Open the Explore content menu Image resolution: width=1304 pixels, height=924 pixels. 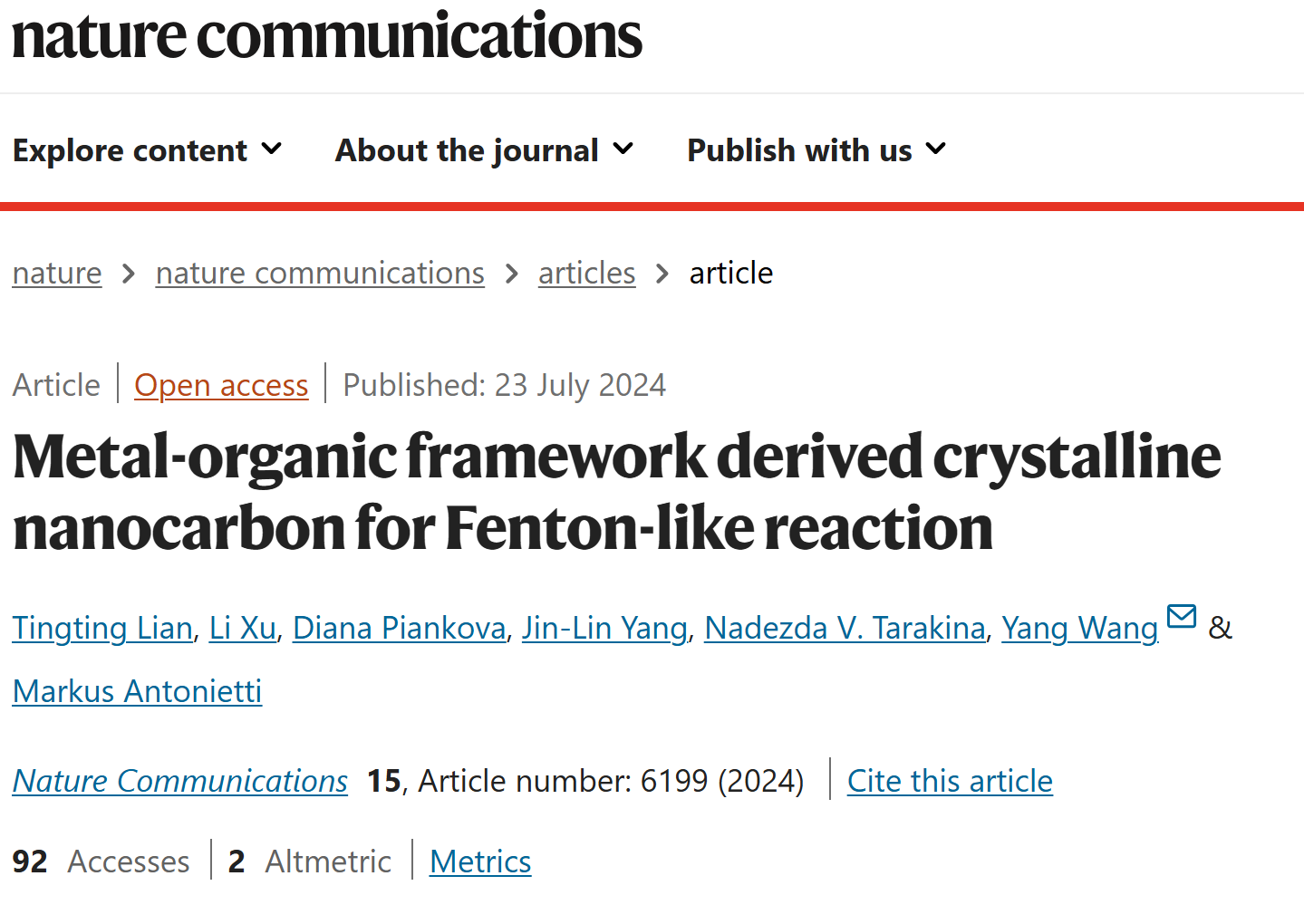[147, 149]
